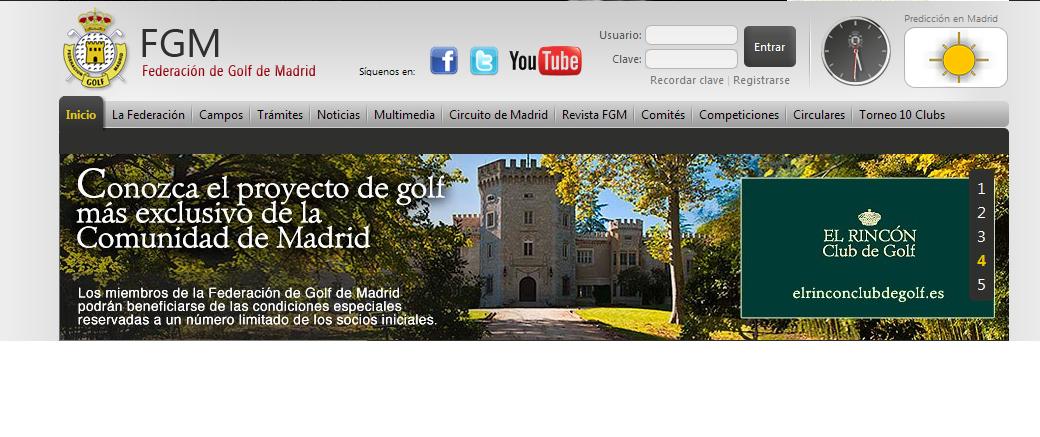1040x437 pixels.
Task: Open the Revista FGM menu item
Action: tap(594, 115)
